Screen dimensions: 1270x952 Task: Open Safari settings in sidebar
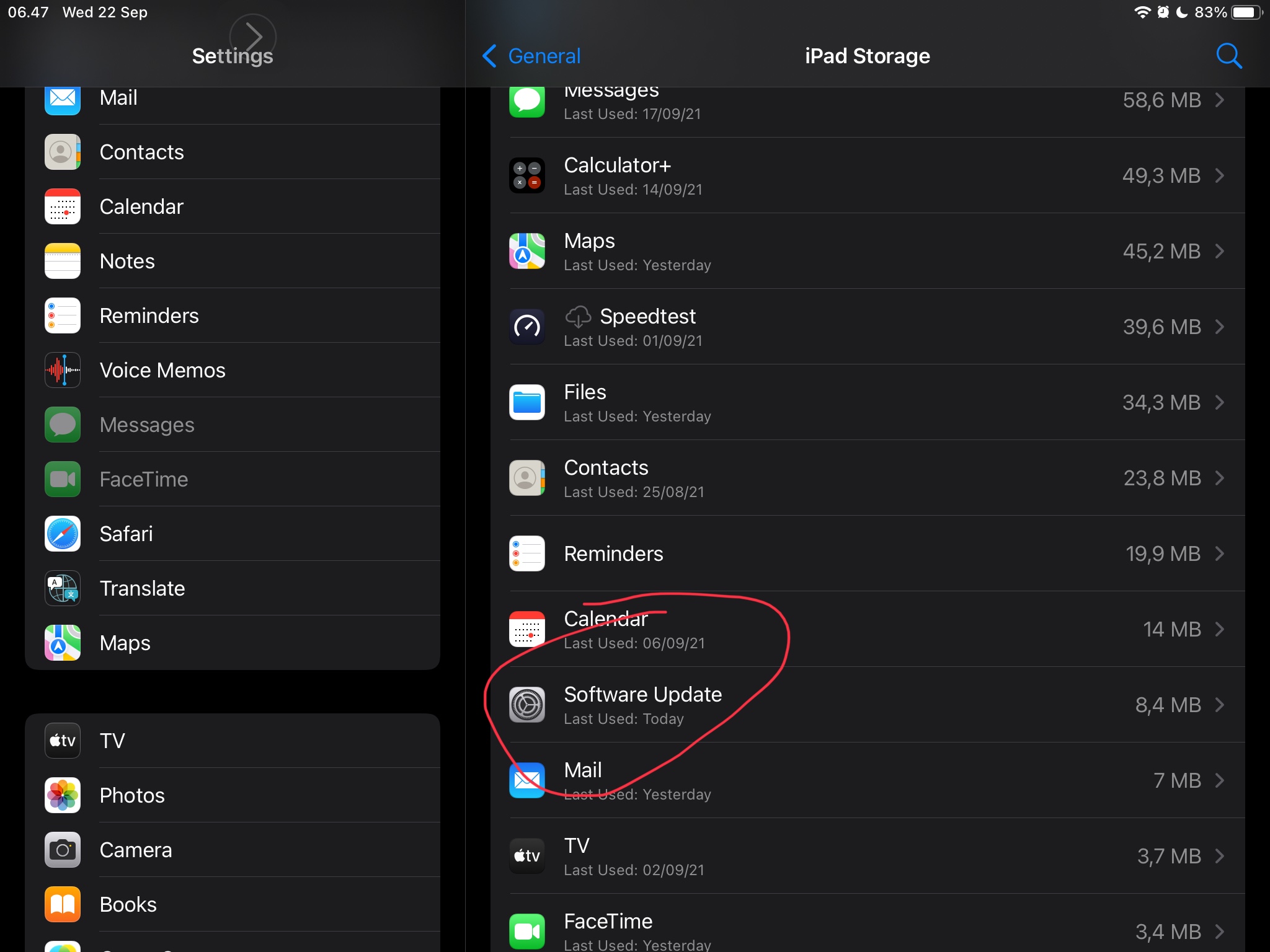126,534
